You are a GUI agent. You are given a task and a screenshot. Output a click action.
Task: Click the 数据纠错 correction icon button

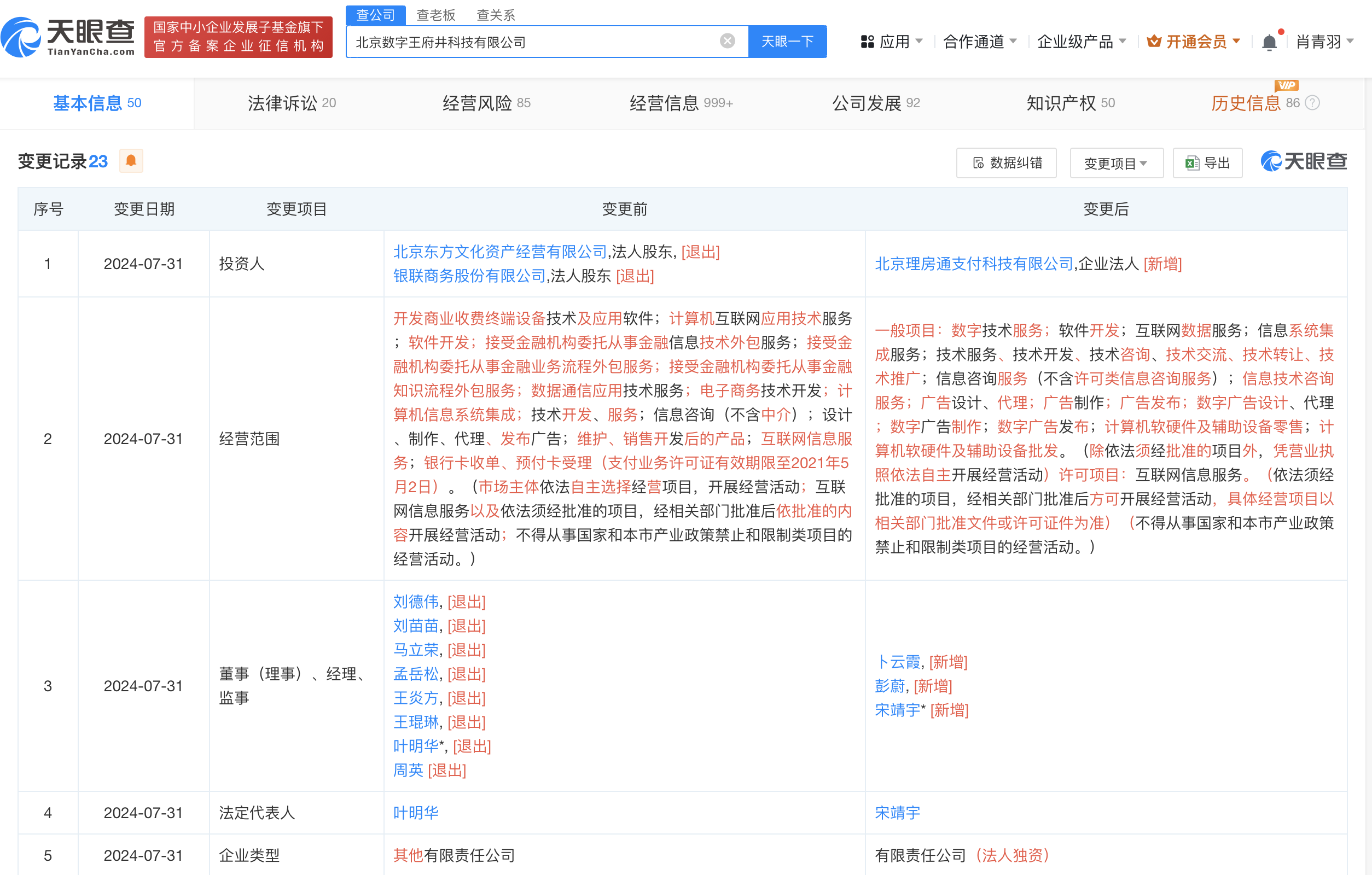[1005, 163]
